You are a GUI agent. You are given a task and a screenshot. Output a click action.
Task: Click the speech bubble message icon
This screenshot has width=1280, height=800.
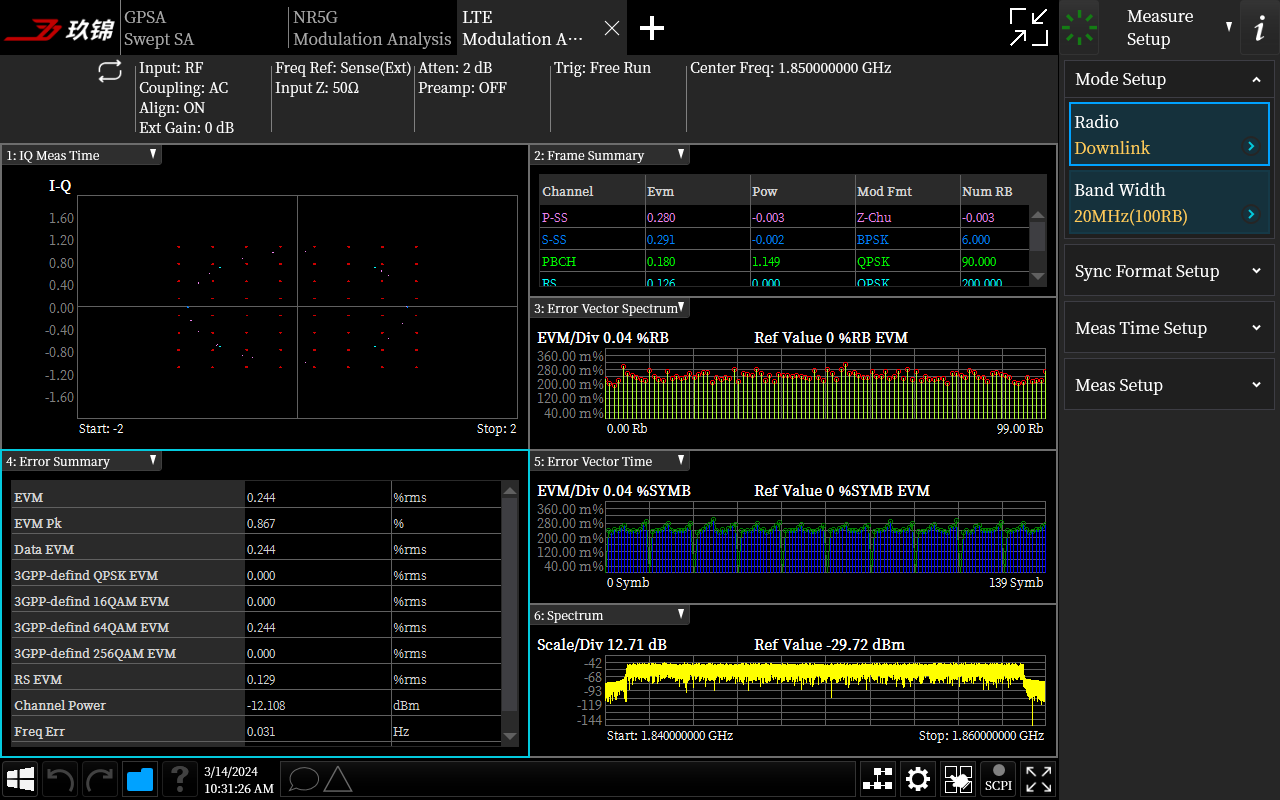coord(303,779)
